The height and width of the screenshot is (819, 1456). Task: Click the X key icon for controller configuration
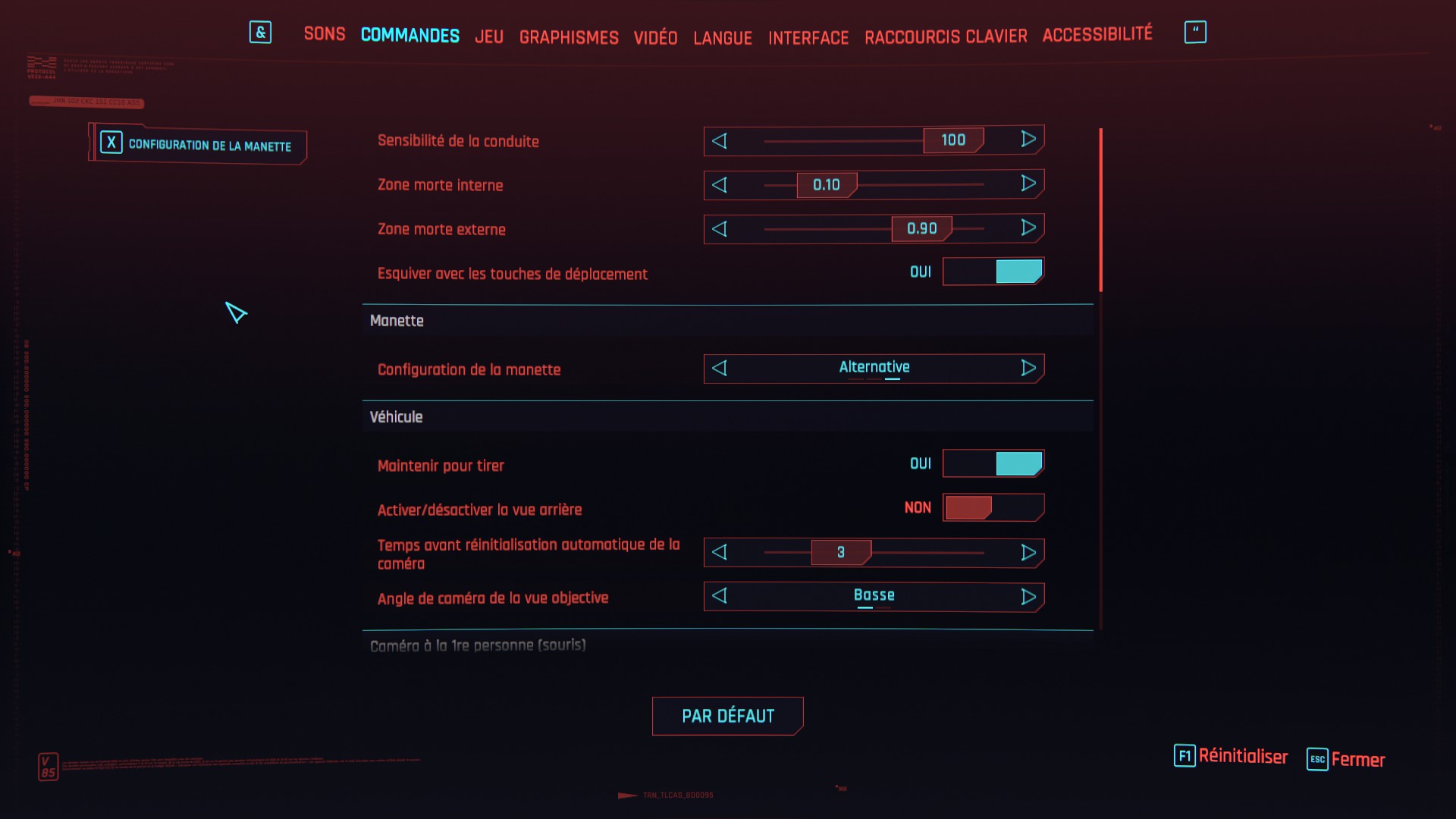[x=111, y=143]
